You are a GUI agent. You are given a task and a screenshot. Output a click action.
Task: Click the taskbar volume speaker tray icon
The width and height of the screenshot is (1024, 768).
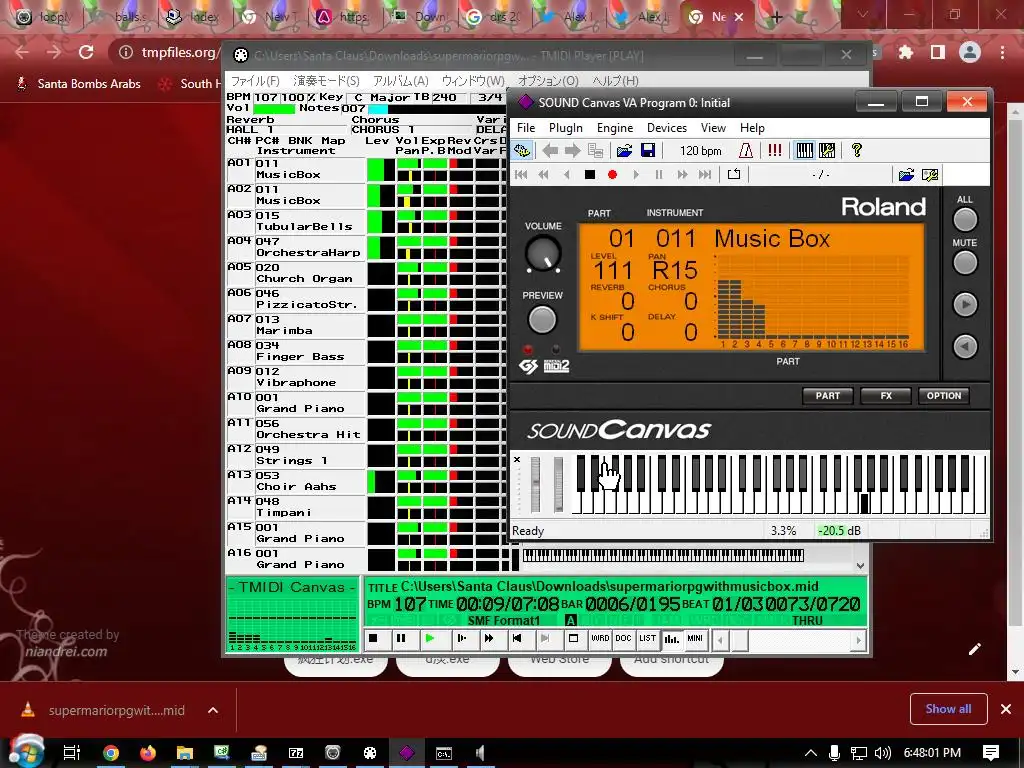click(x=883, y=753)
